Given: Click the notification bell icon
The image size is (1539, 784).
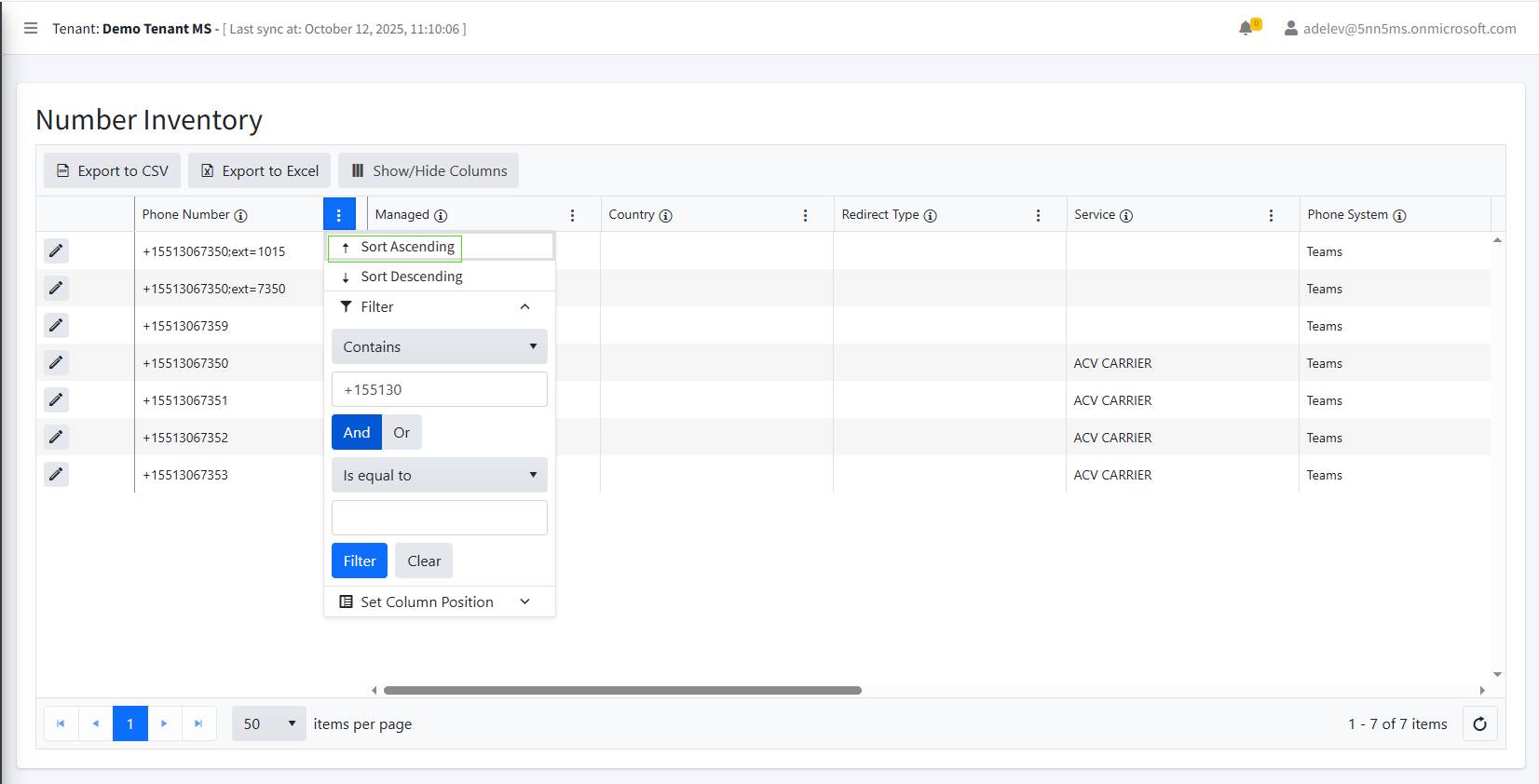Looking at the screenshot, I should coord(1246,28).
